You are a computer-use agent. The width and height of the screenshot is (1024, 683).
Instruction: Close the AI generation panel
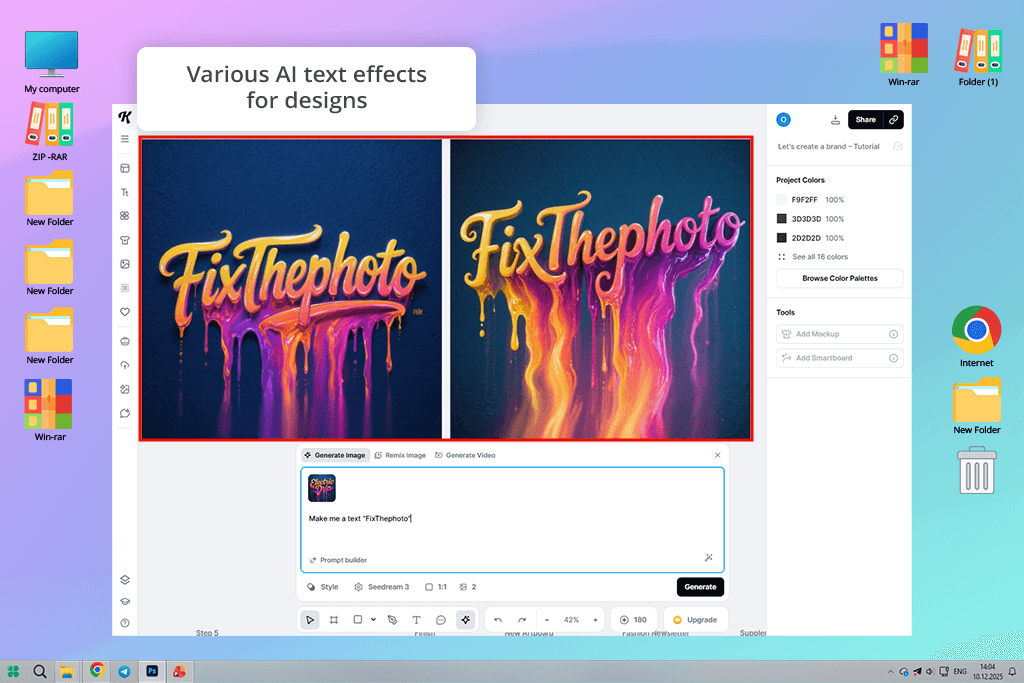(x=718, y=455)
